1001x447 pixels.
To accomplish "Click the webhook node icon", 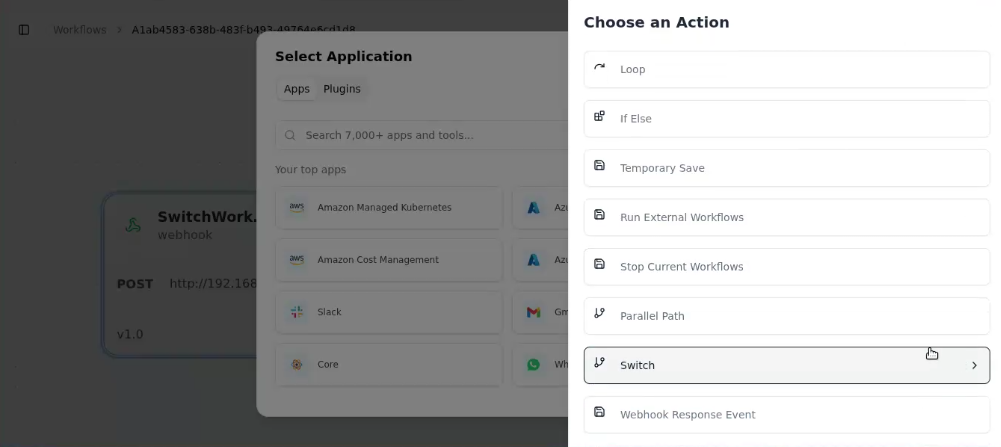I will coord(133,225).
